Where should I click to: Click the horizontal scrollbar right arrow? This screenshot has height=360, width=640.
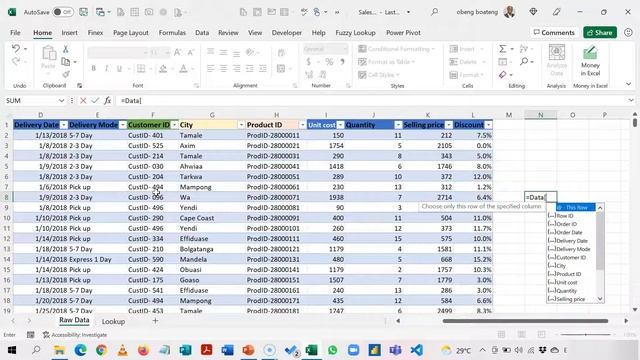click(x=626, y=321)
